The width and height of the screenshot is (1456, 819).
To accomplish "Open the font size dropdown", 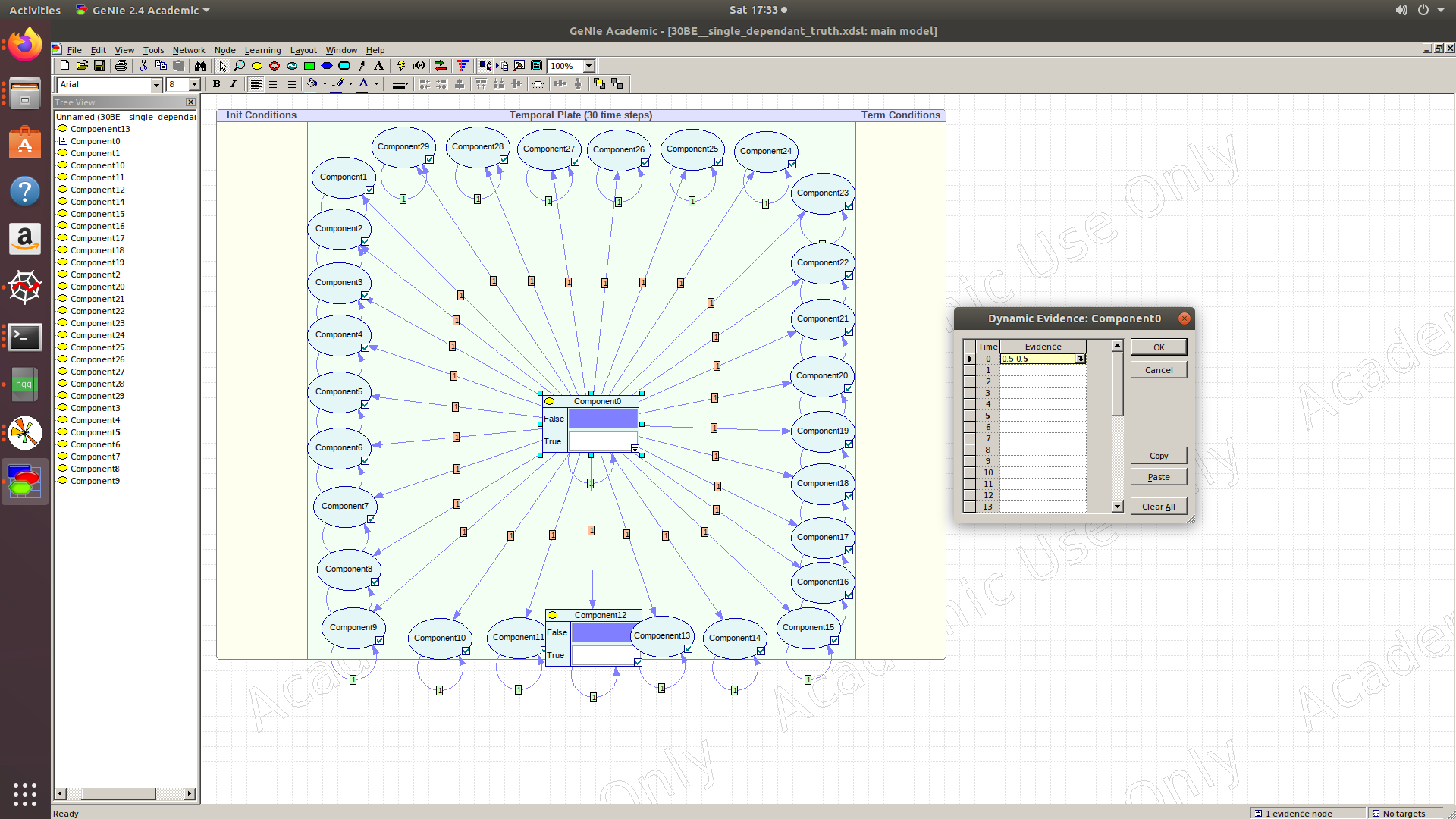I will click(194, 85).
